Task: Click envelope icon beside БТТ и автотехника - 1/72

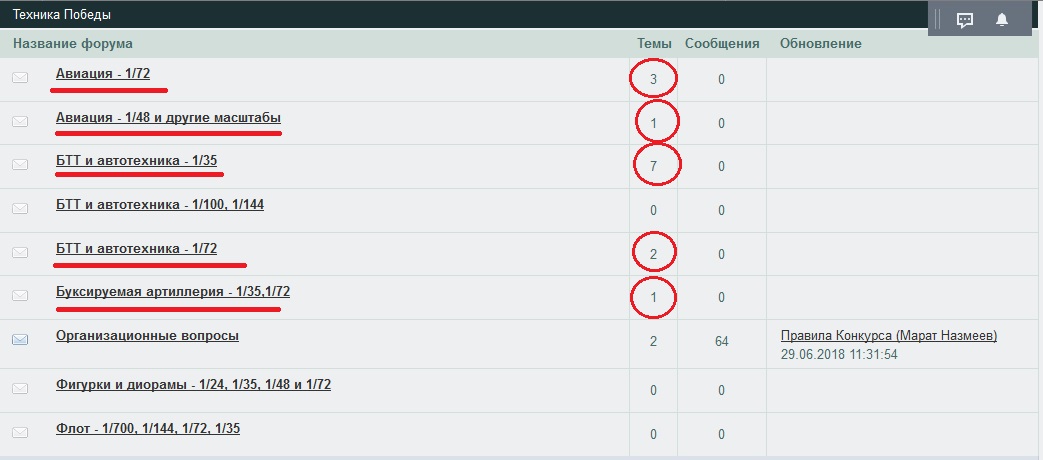Action: coord(20,253)
